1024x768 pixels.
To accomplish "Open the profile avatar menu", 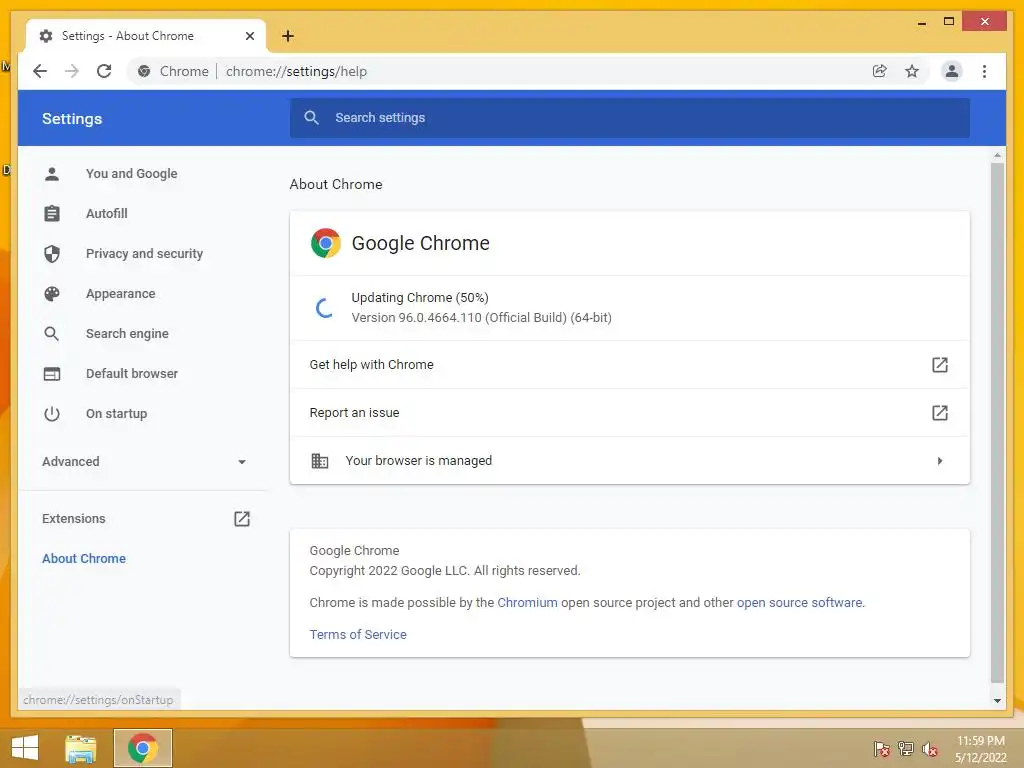I will pos(952,71).
